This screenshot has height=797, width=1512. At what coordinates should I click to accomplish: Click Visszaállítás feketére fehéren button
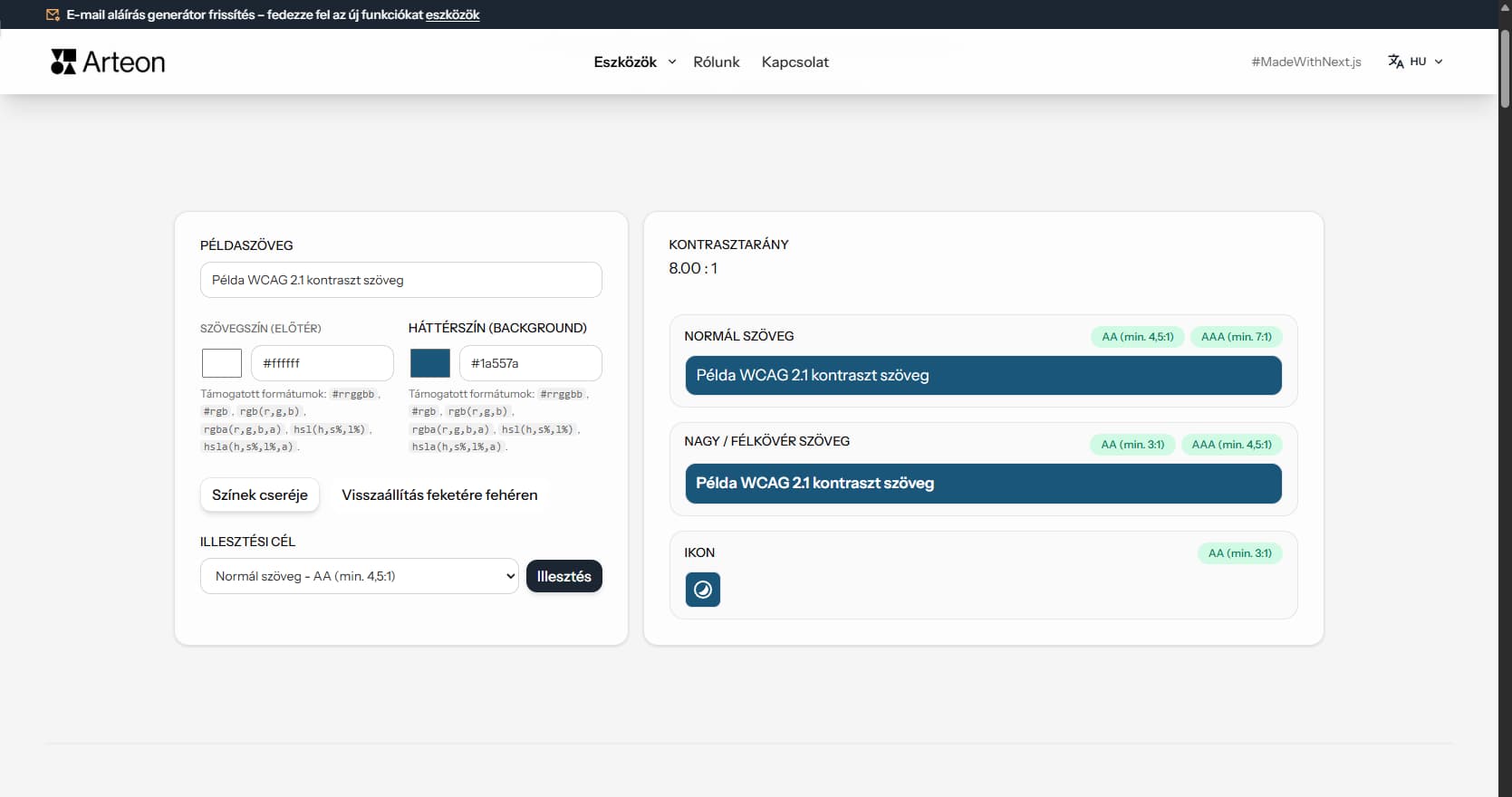[439, 495]
